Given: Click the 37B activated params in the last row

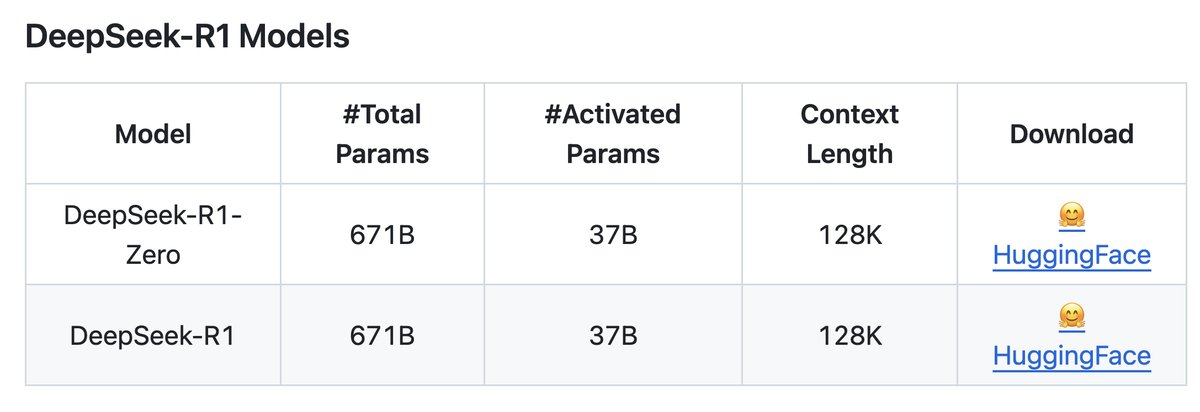Looking at the screenshot, I should pyautogui.click(x=612, y=336).
